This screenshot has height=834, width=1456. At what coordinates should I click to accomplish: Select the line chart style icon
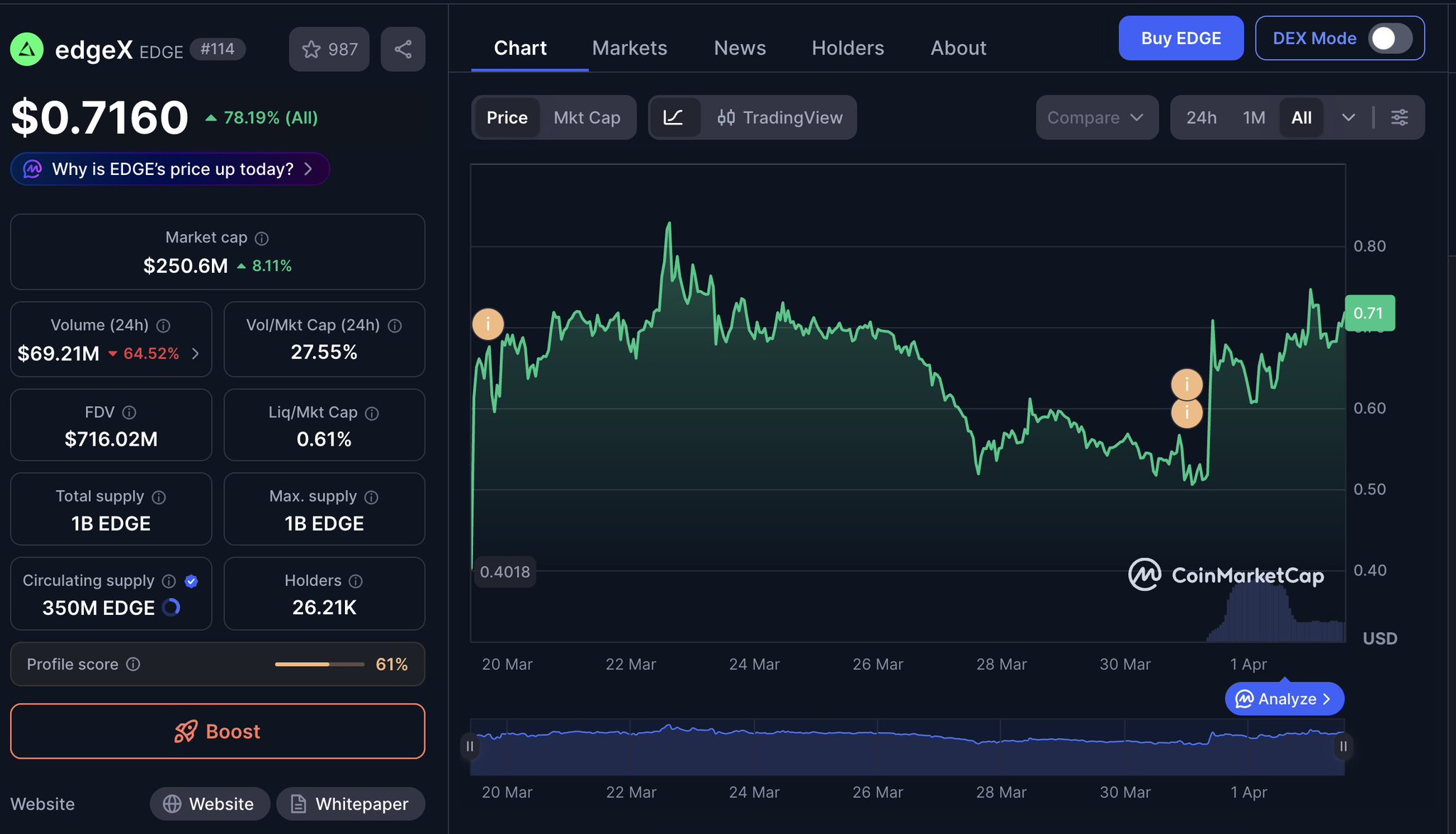674,117
